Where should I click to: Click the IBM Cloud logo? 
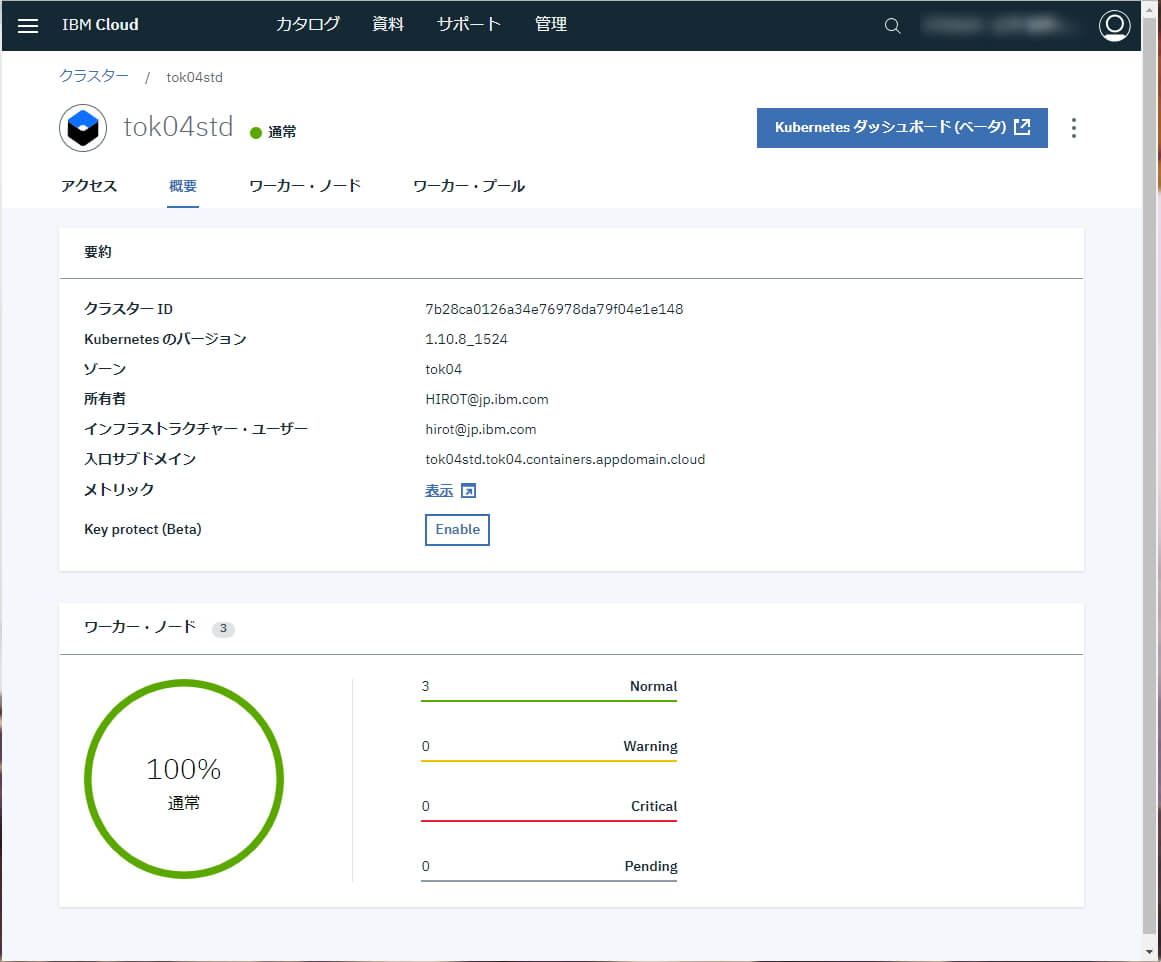click(x=100, y=24)
